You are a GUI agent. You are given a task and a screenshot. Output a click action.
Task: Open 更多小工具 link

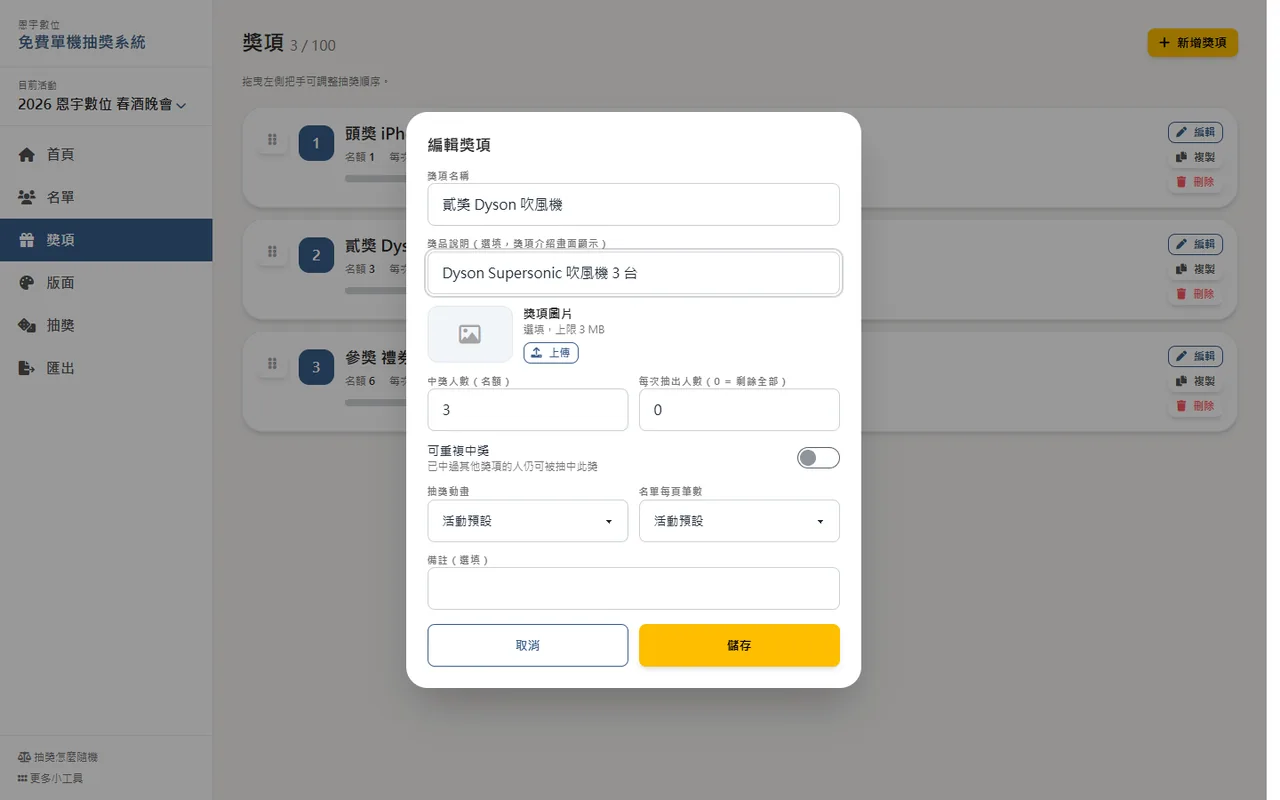point(50,778)
